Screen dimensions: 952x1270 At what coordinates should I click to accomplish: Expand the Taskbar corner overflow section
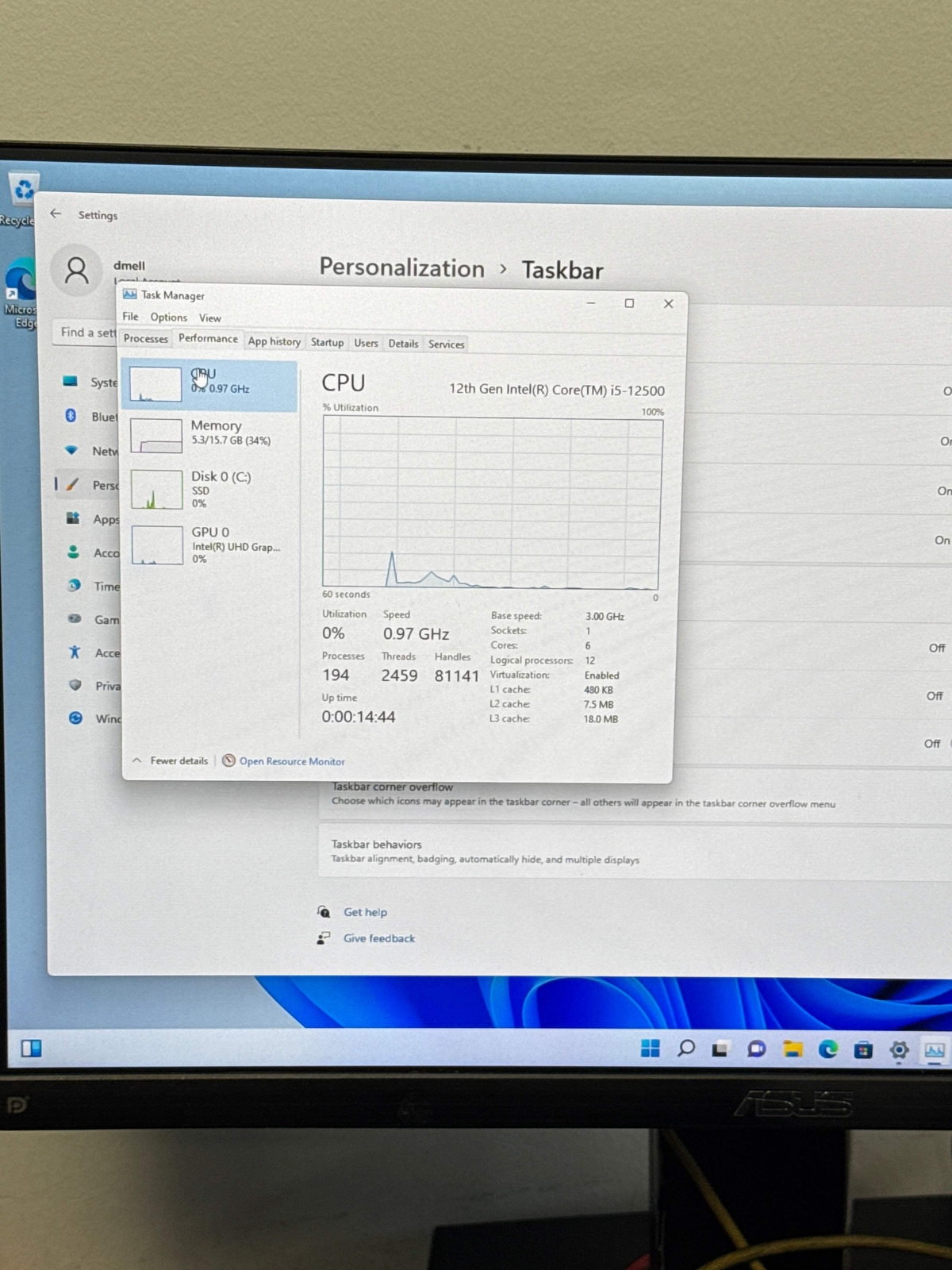click(635, 795)
